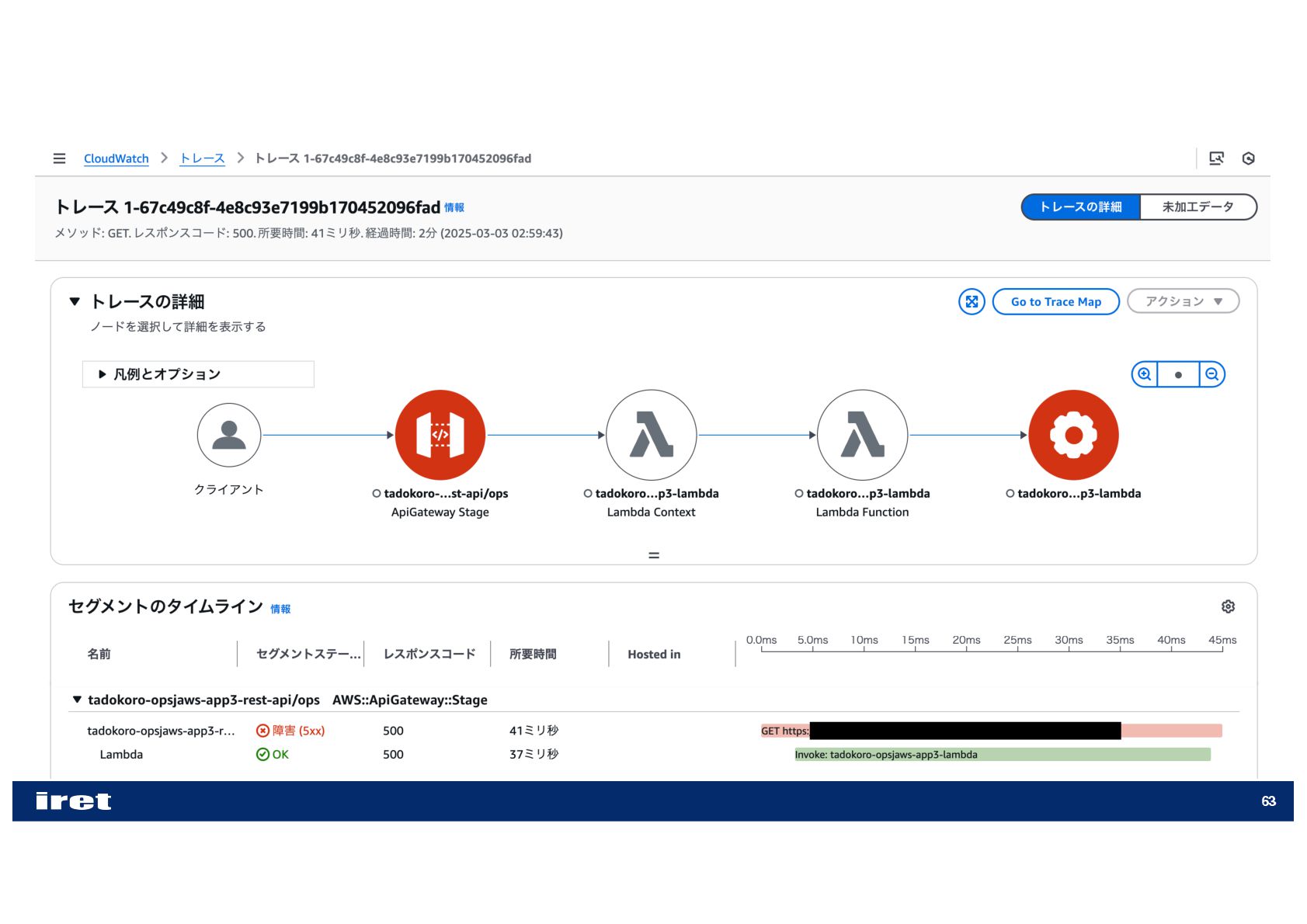
Task: Click the hexagon settings icon in header
Action: [x=1249, y=158]
